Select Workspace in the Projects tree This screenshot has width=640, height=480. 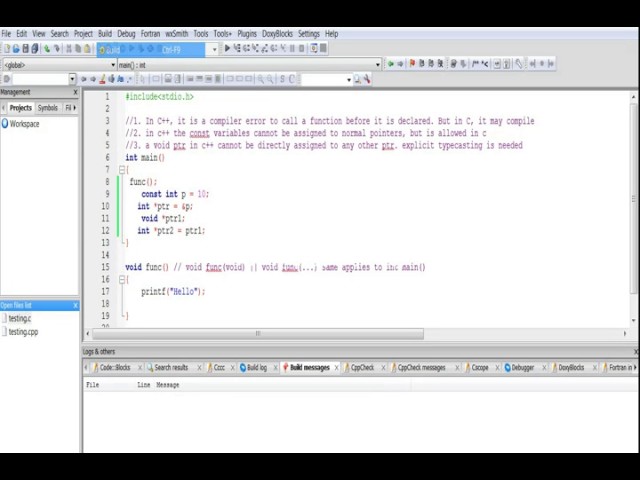(24, 124)
